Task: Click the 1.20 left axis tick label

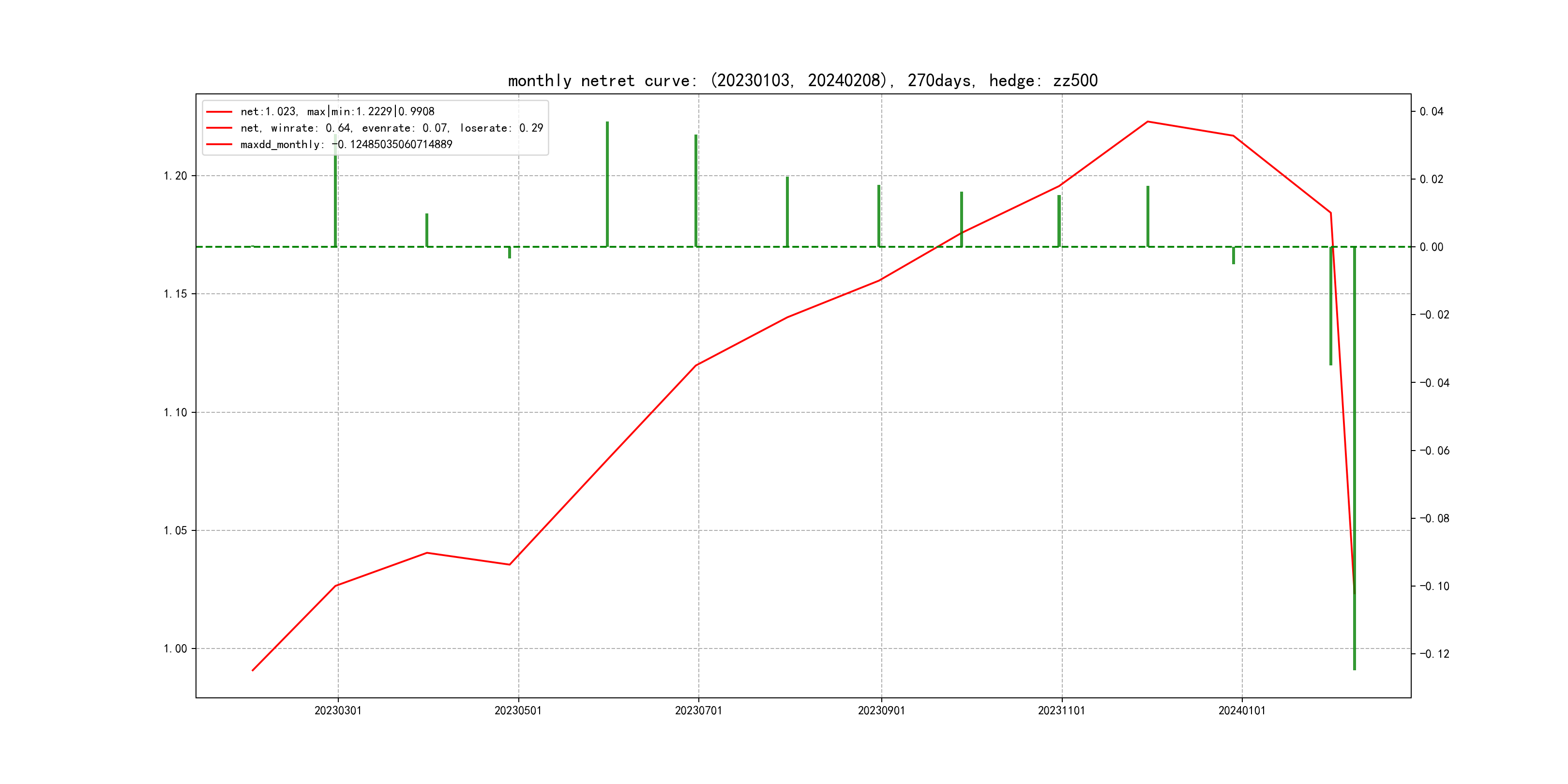Action: point(175,176)
